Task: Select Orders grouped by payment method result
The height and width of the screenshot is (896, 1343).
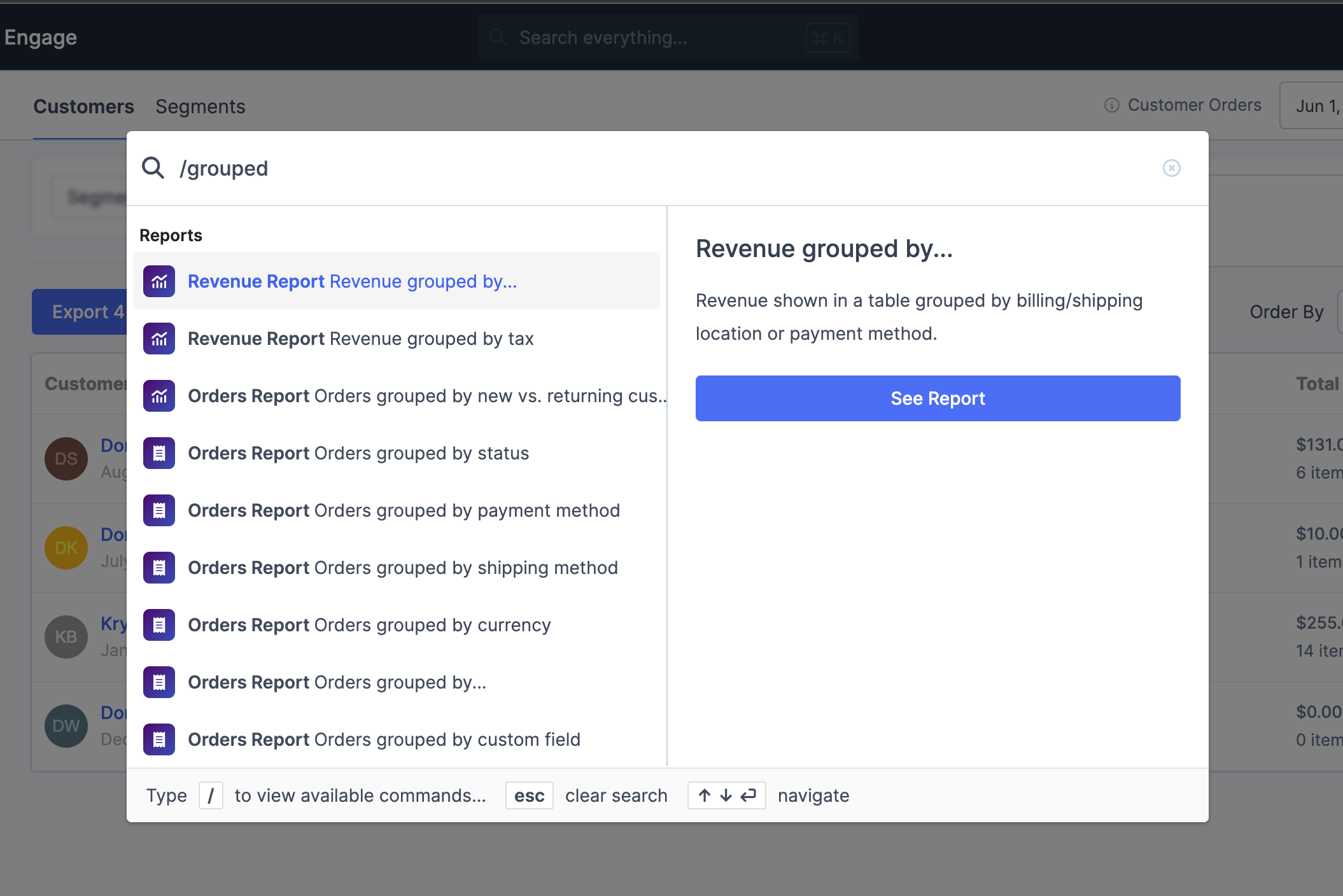Action: pos(404,510)
